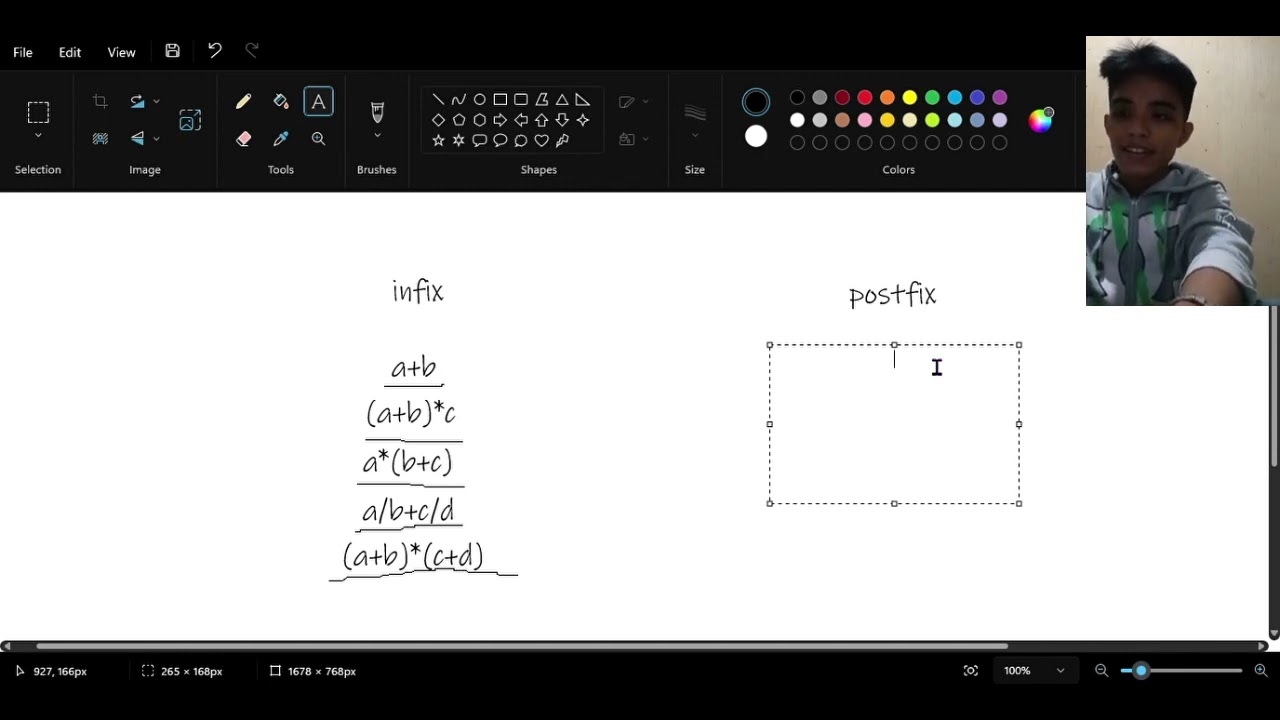Image resolution: width=1280 pixels, height=720 pixels.
Task: Select the Fill bucket tool
Action: [x=281, y=102]
